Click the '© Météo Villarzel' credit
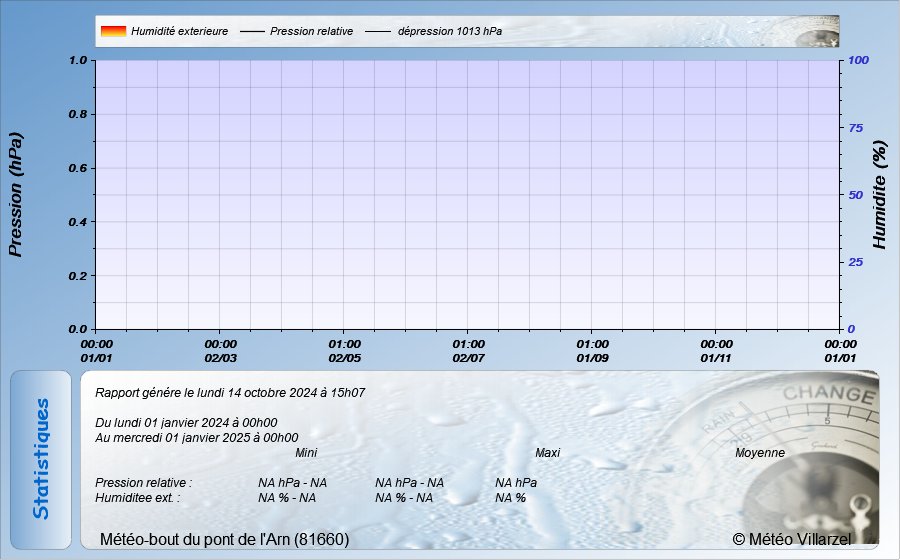This screenshot has height=560, width=900. pos(792,539)
